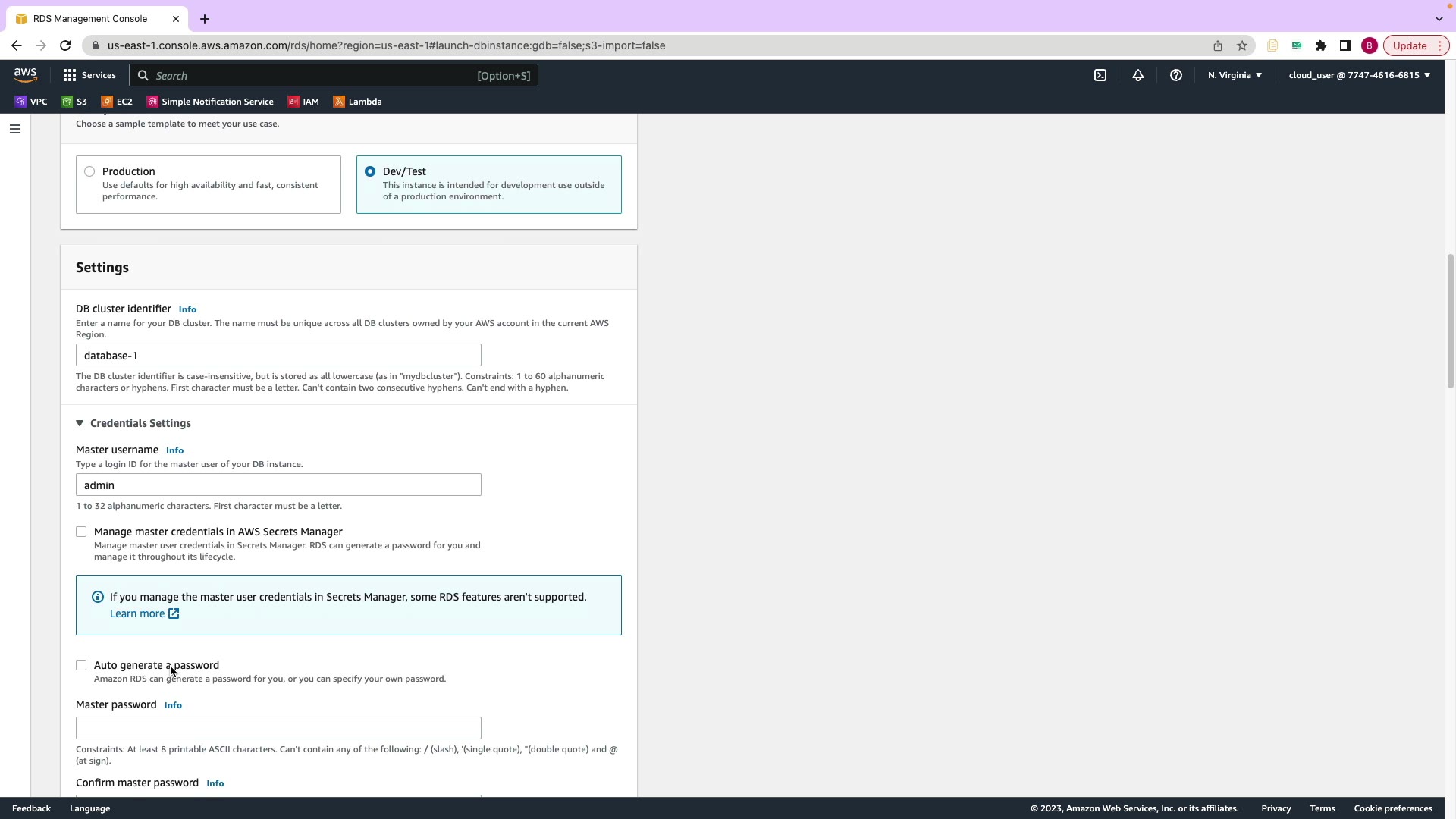Check Auto generate a password
Image resolution: width=1456 pixels, height=819 pixels.
click(x=81, y=665)
